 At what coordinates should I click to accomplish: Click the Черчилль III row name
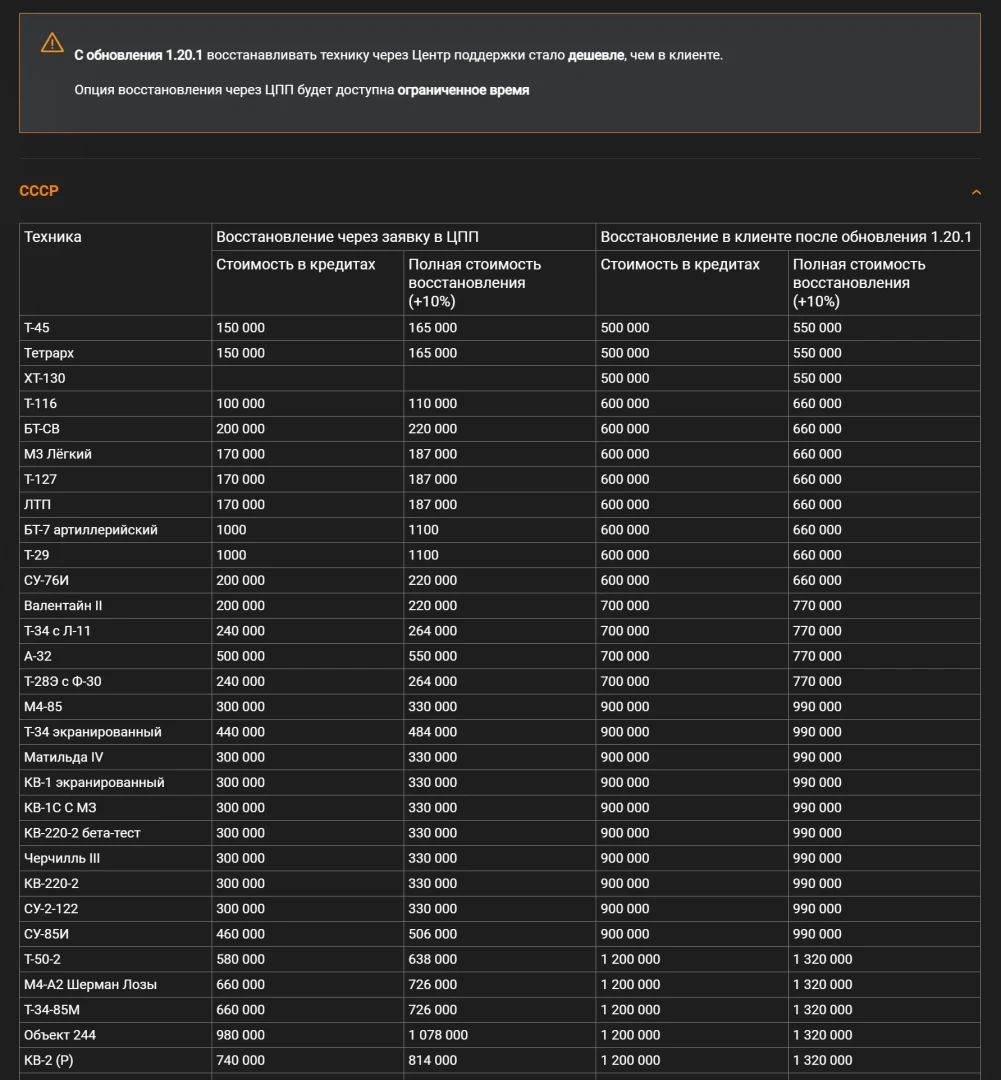click(62, 858)
